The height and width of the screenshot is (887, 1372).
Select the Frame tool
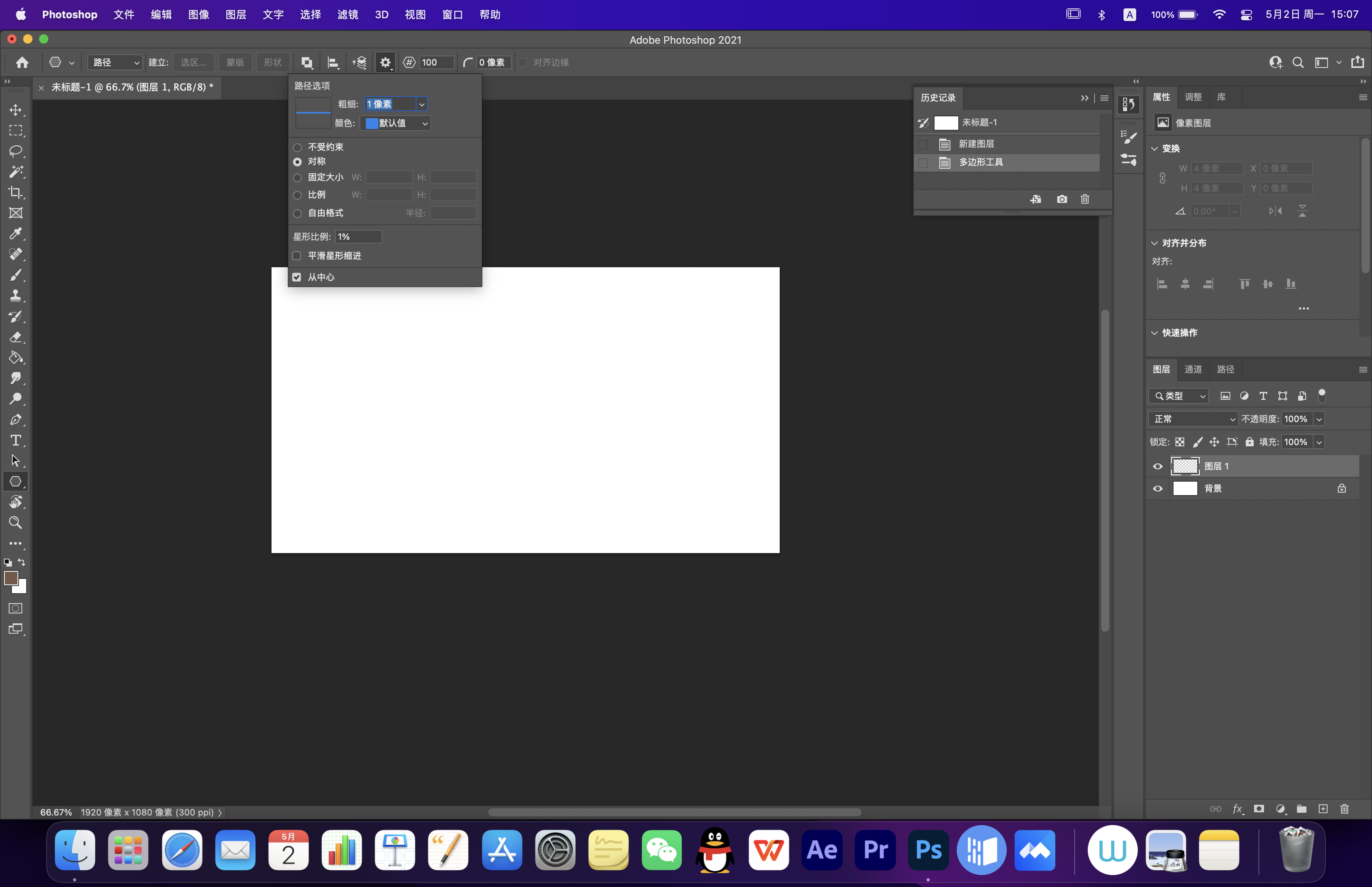(x=15, y=213)
